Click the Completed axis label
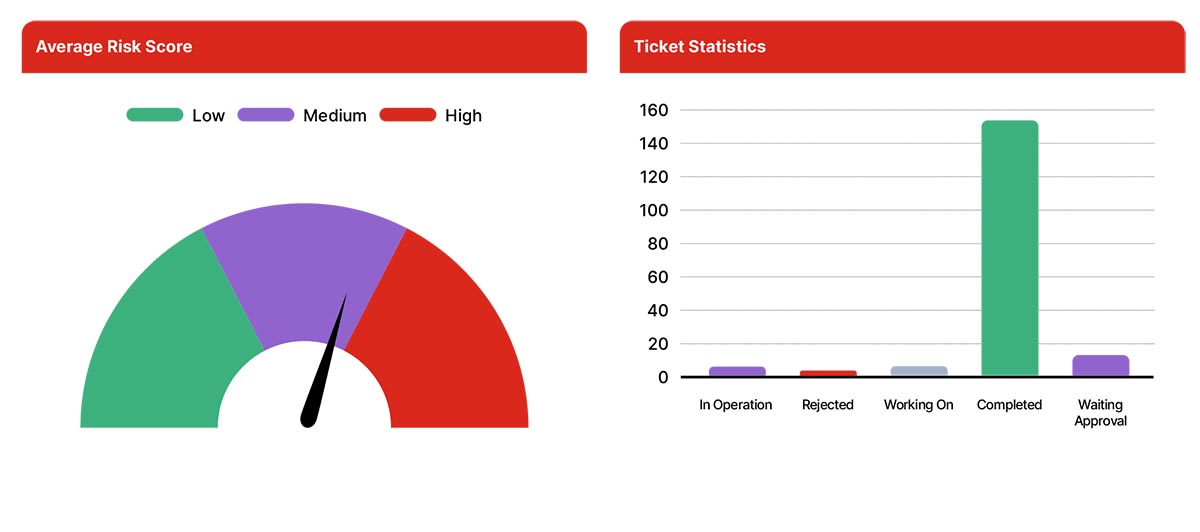This screenshot has height=532, width=1200. [x=1009, y=405]
